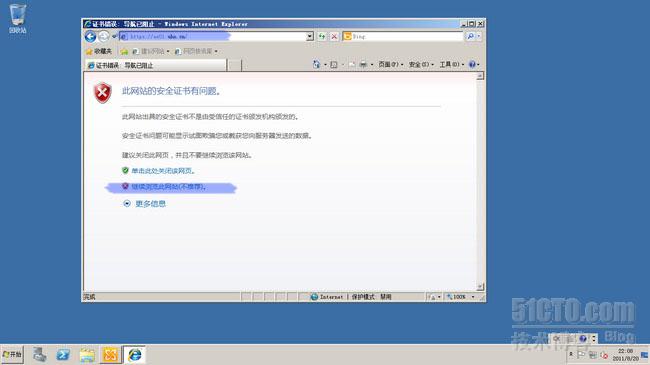
Task: Open the Recycle Bin desktop icon
Action: pos(17,19)
